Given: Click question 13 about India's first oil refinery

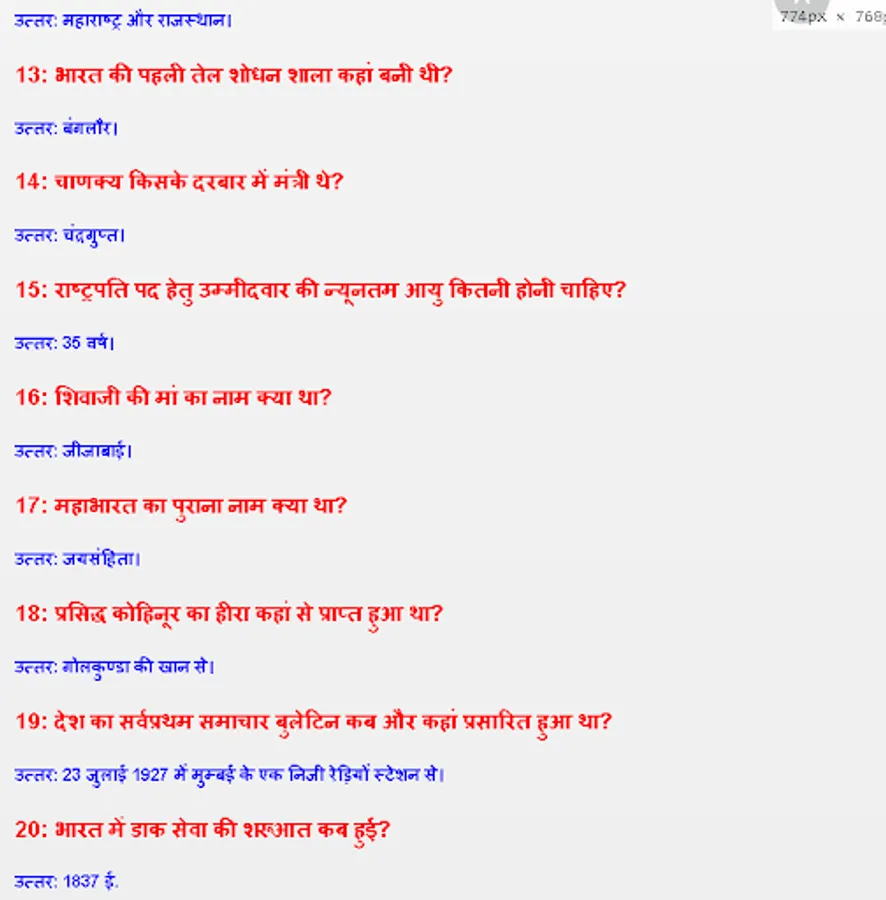Looking at the screenshot, I should point(234,75).
